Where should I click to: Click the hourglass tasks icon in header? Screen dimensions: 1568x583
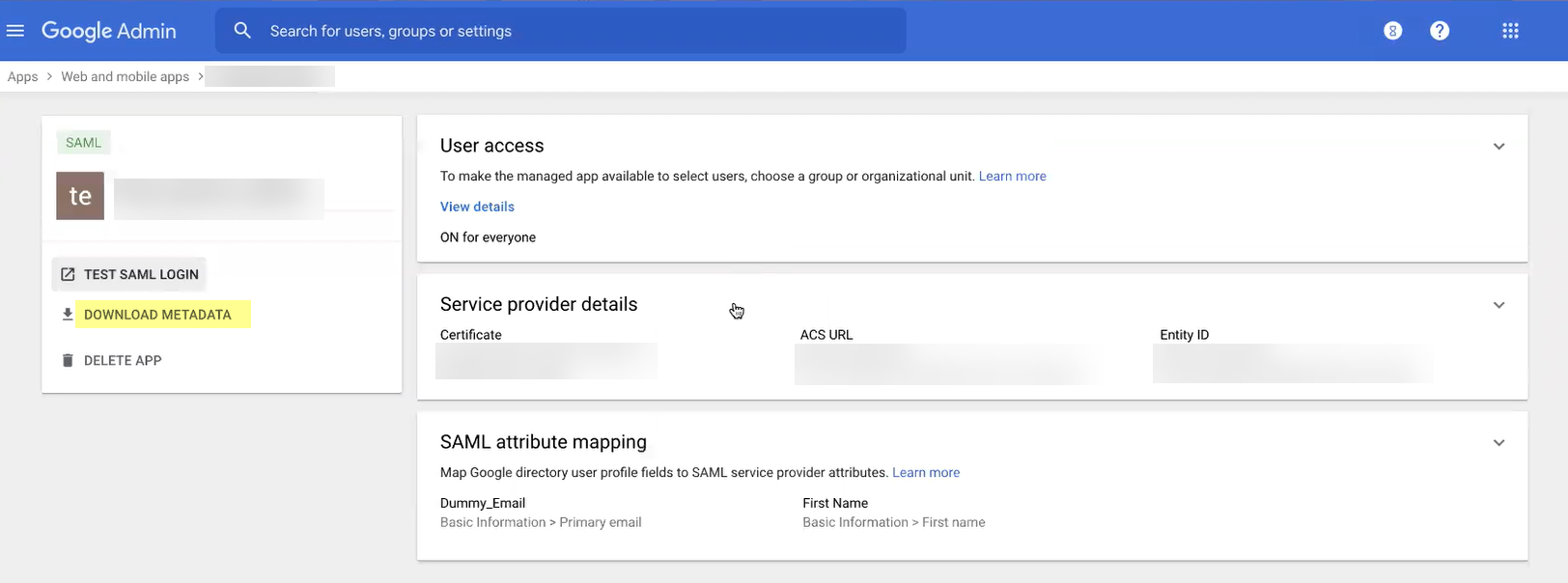[1392, 31]
